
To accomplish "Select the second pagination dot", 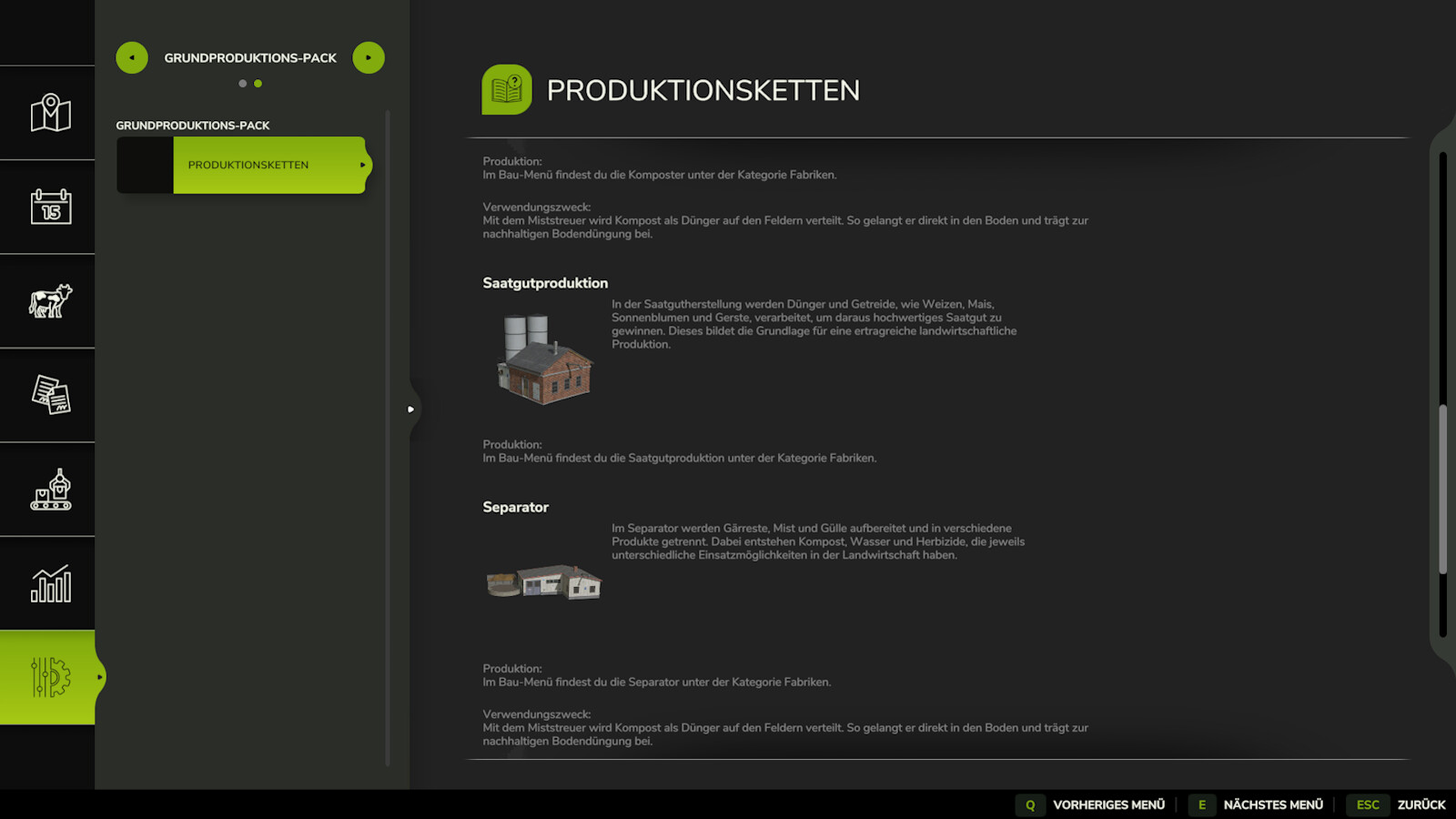I will tap(258, 83).
